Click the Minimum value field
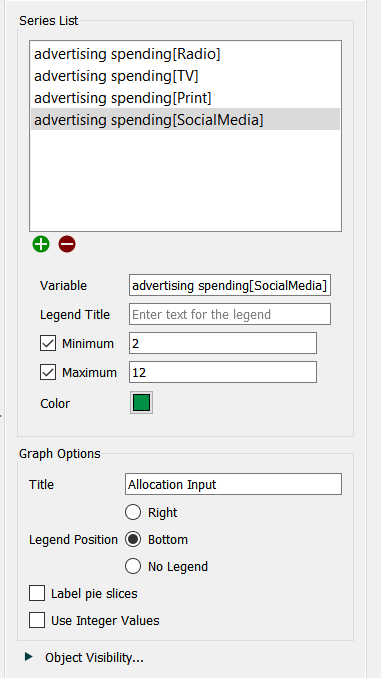Image resolution: width=381 pixels, height=678 pixels. click(x=223, y=343)
